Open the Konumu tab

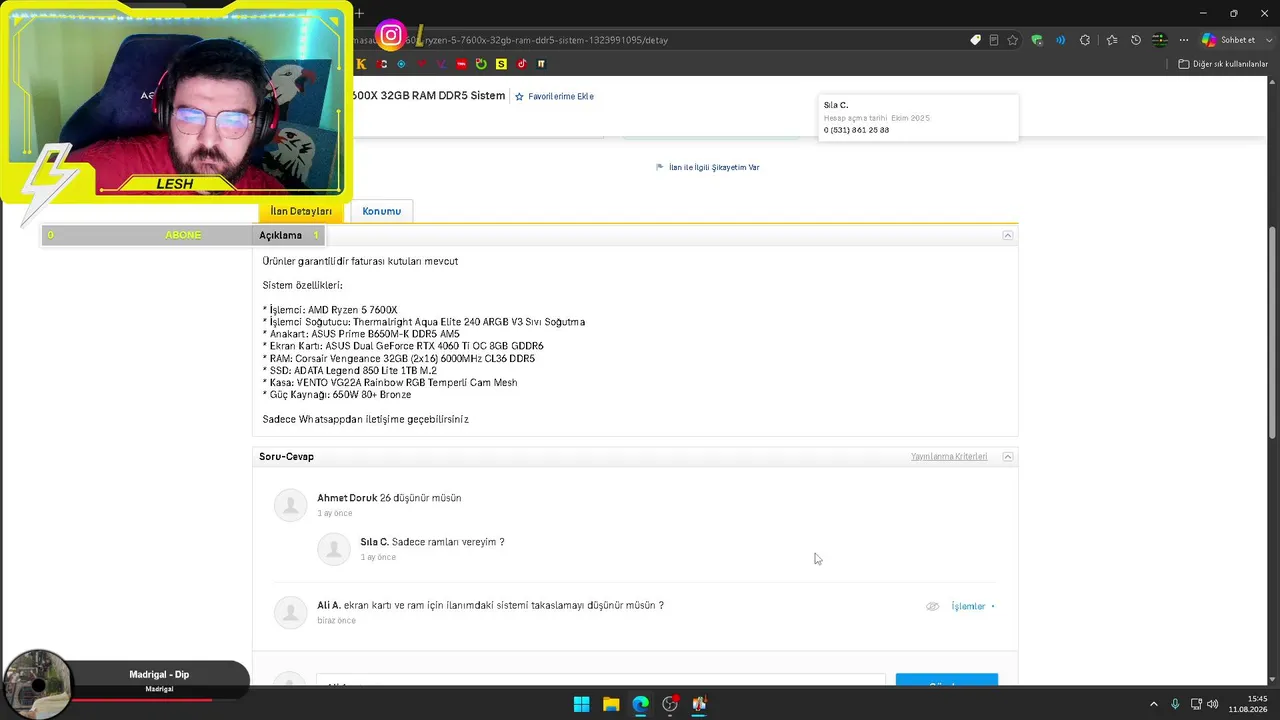381,211
